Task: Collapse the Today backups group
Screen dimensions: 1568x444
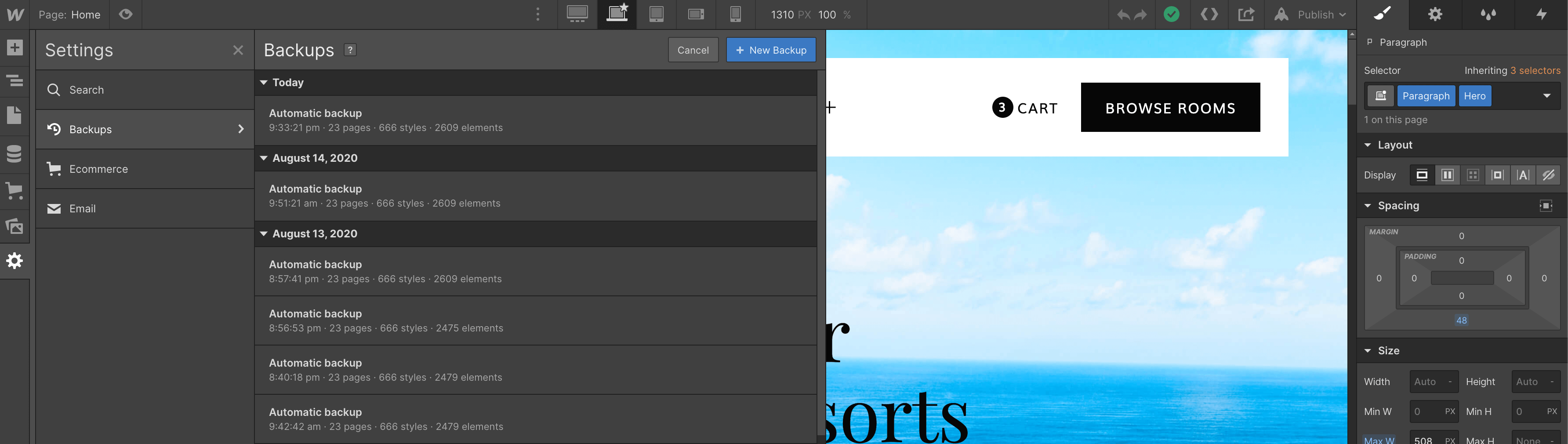Action: tap(264, 83)
